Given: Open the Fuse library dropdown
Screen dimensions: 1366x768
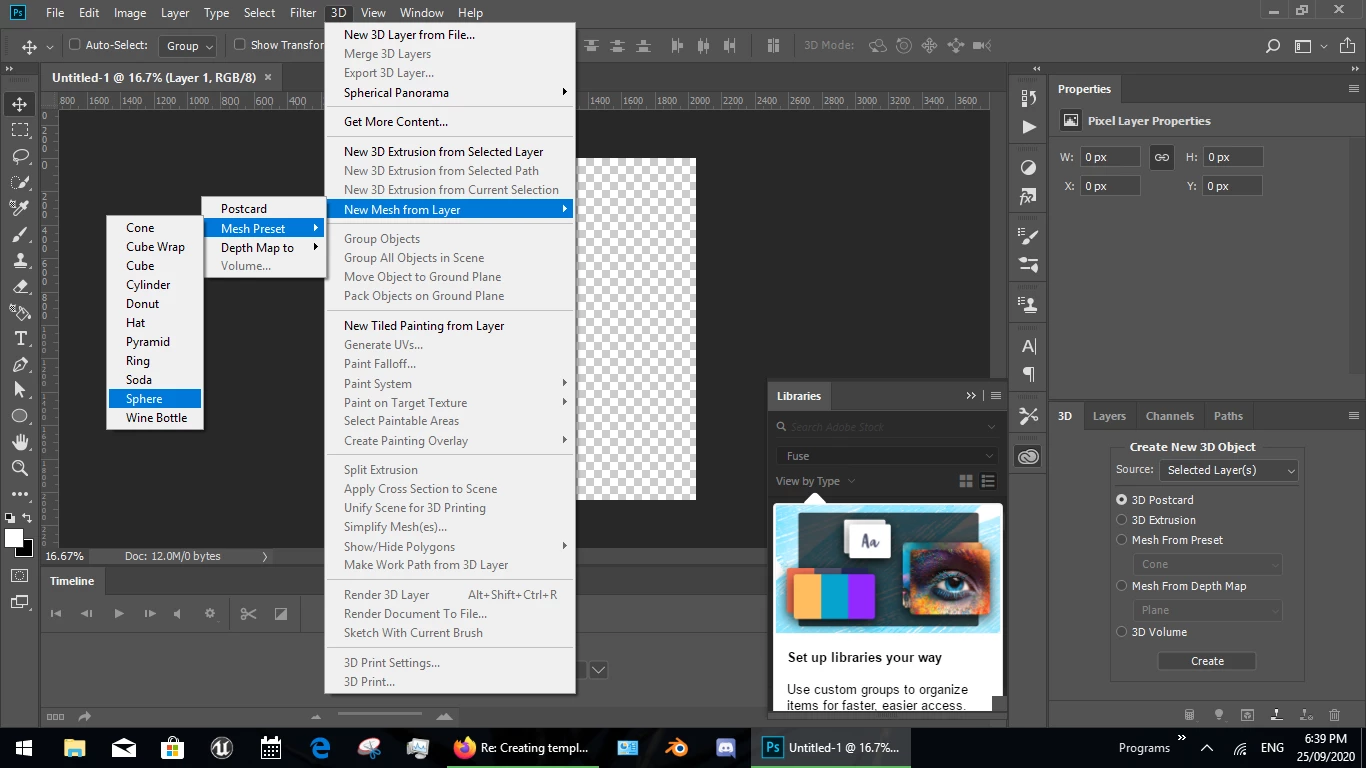Looking at the screenshot, I should pos(887,456).
